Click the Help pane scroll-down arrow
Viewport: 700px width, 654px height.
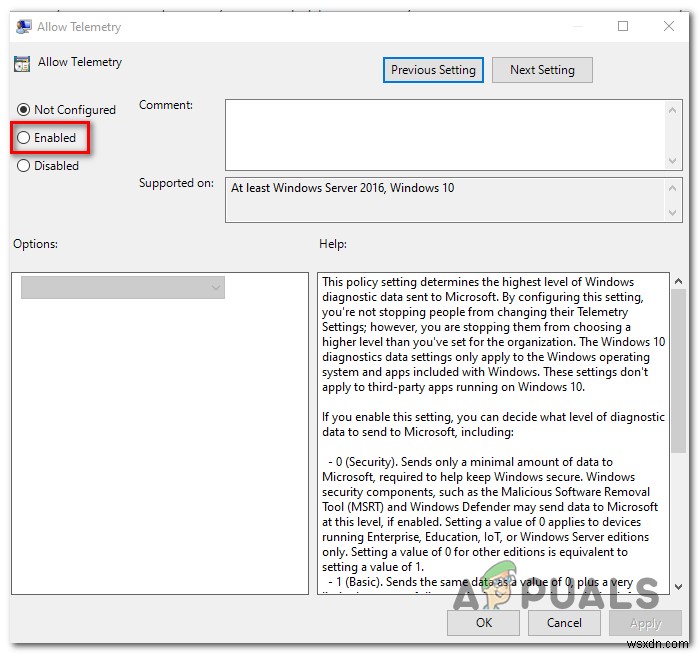(679, 587)
